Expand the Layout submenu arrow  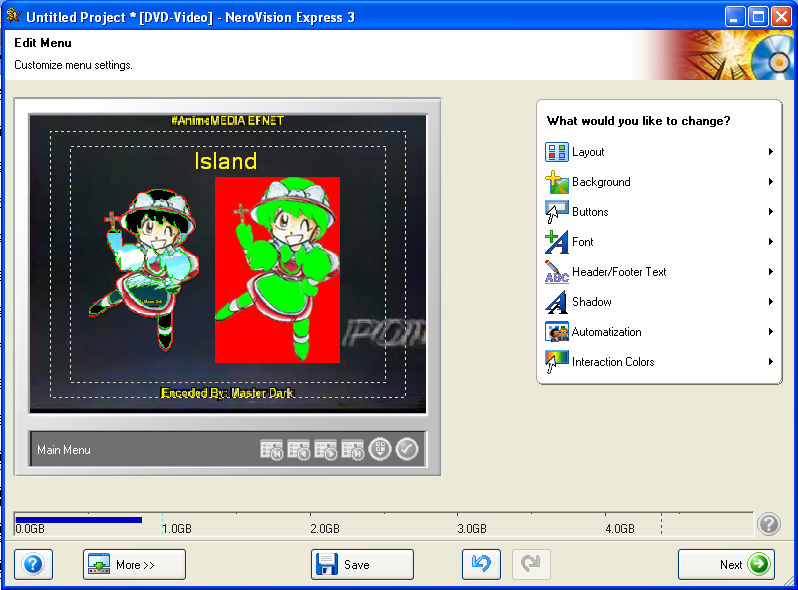[771, 152]
